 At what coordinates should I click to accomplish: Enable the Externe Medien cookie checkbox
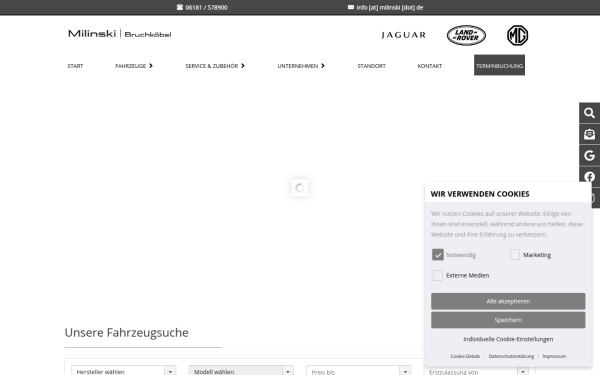[438, 276]
